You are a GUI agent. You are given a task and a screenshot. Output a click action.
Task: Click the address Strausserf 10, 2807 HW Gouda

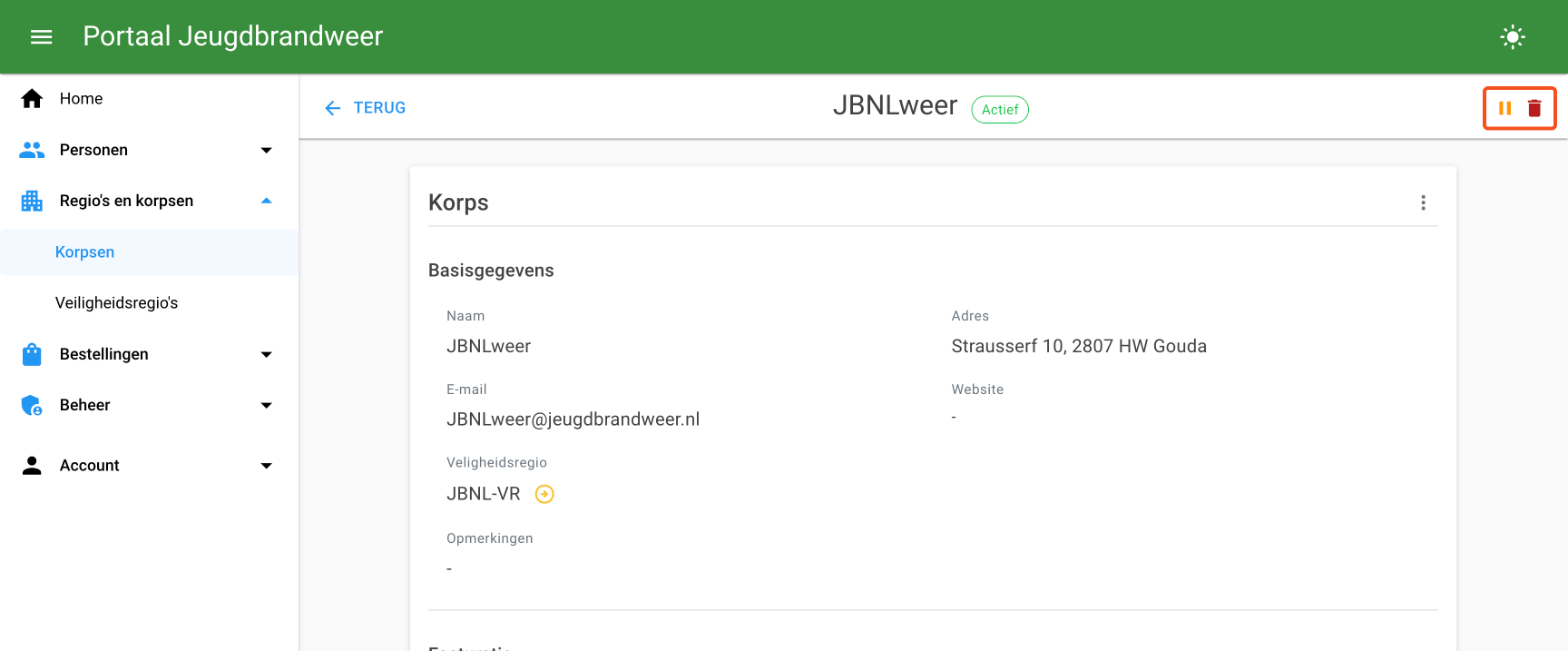tap(1079, 347)
